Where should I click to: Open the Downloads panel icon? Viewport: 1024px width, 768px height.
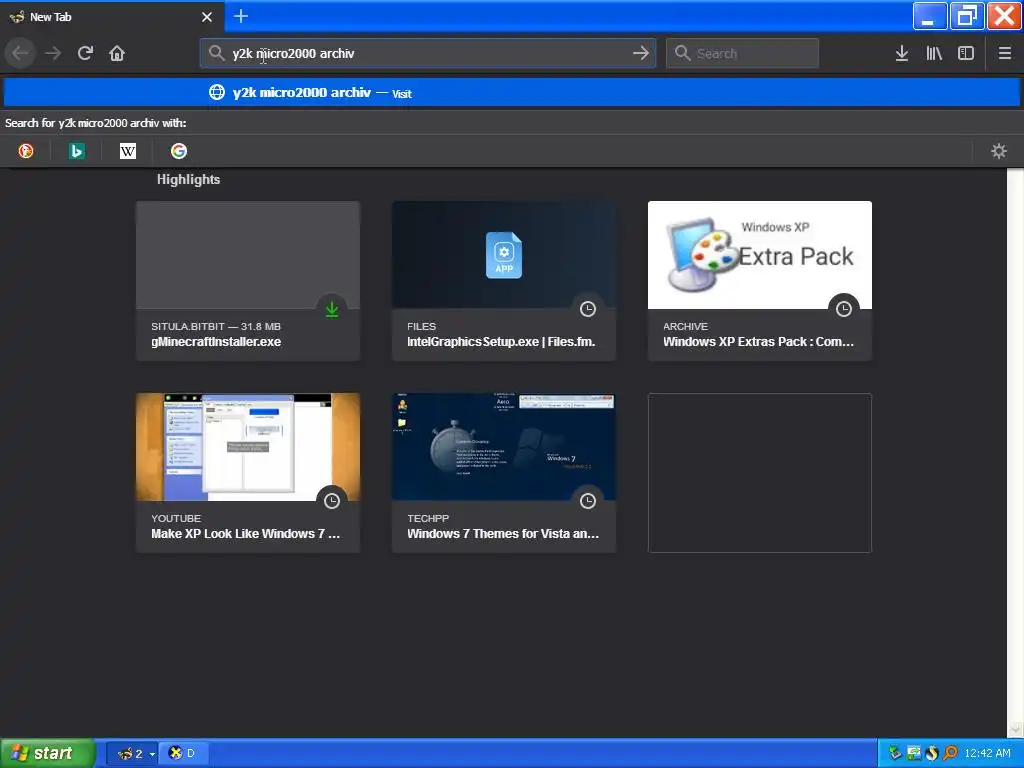point(902,53)
